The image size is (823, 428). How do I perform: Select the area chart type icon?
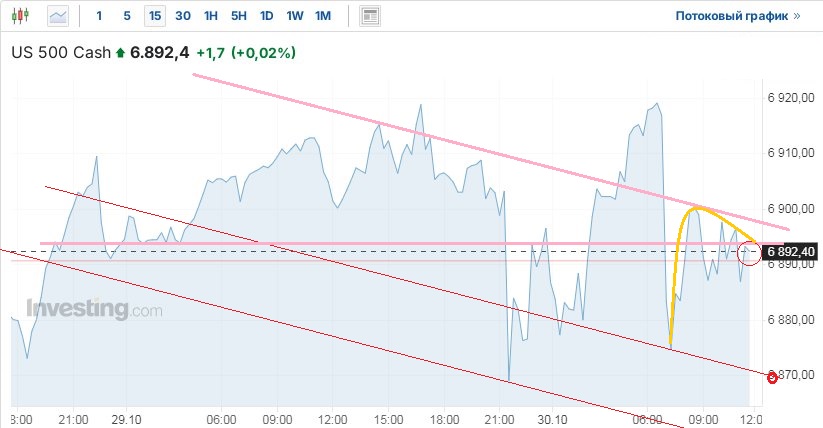click(59, 16)
